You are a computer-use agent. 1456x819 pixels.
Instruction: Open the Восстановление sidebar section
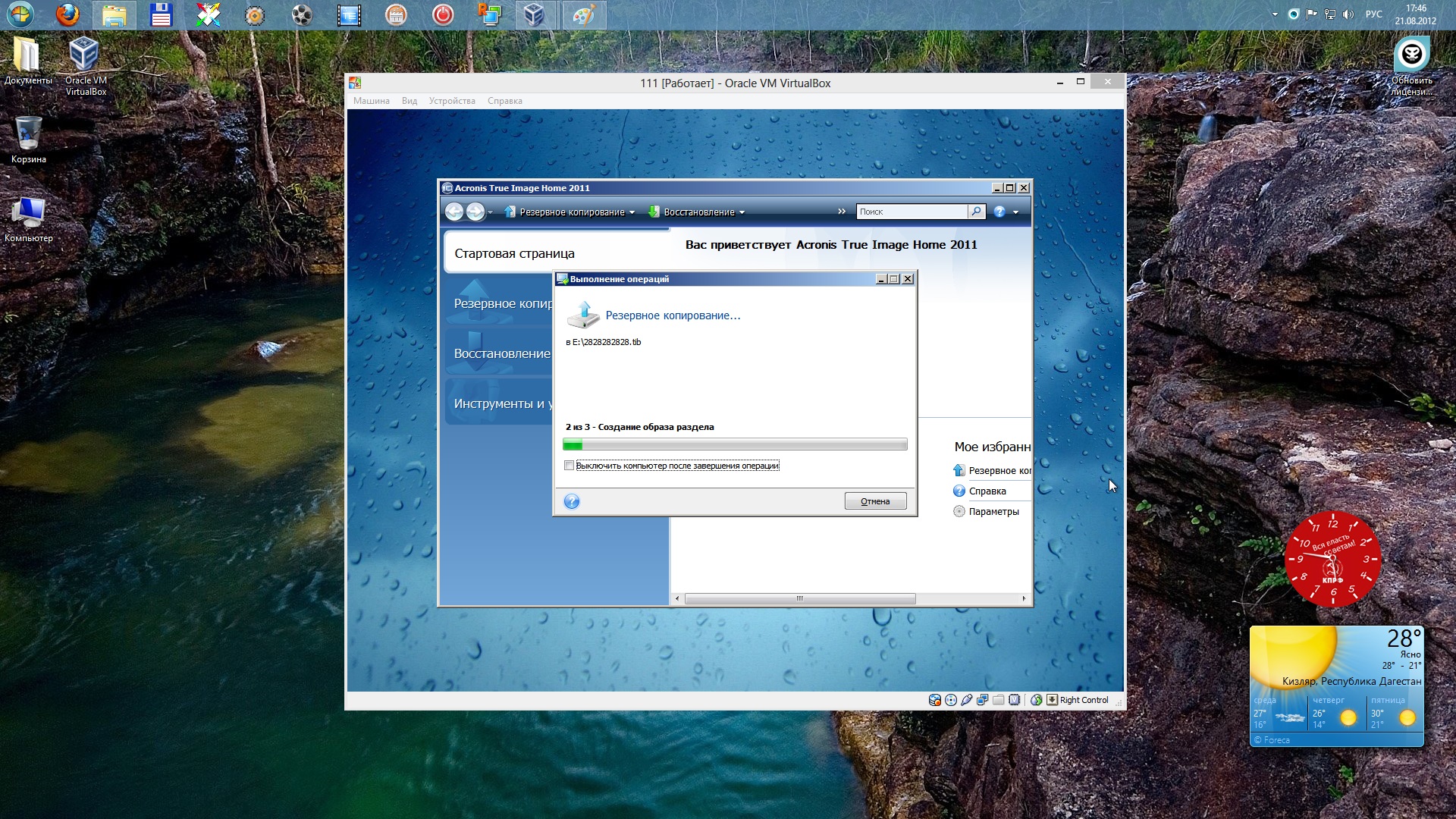click(499, 353)
